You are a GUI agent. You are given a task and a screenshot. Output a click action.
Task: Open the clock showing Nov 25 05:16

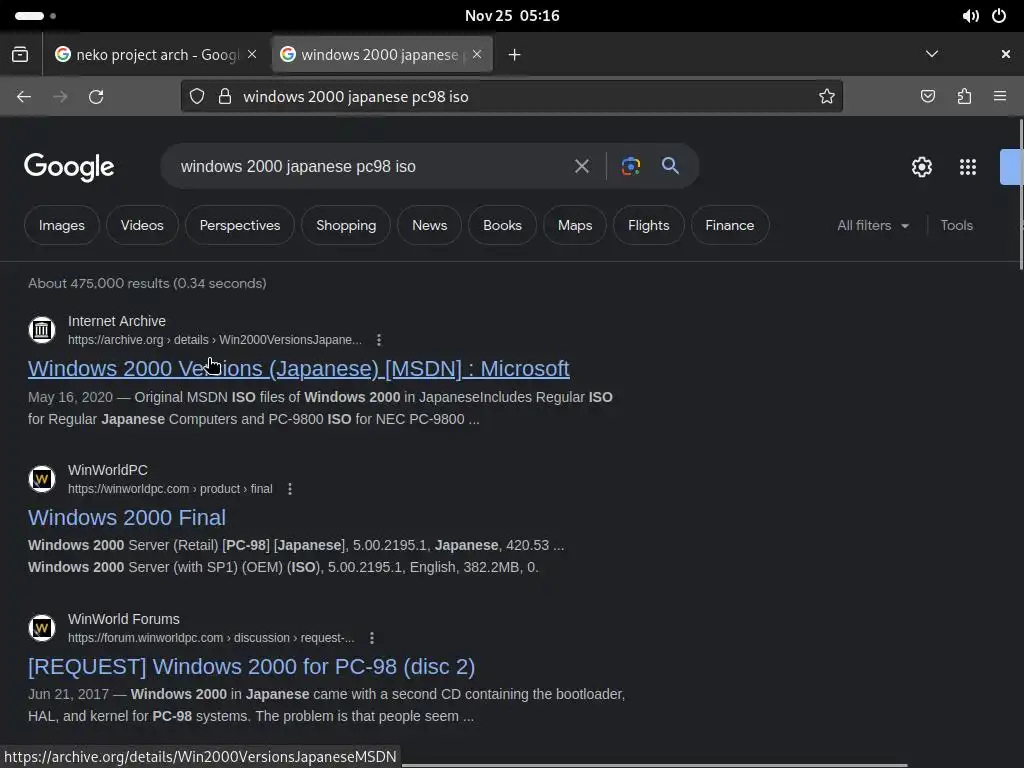tap(512, 16)
